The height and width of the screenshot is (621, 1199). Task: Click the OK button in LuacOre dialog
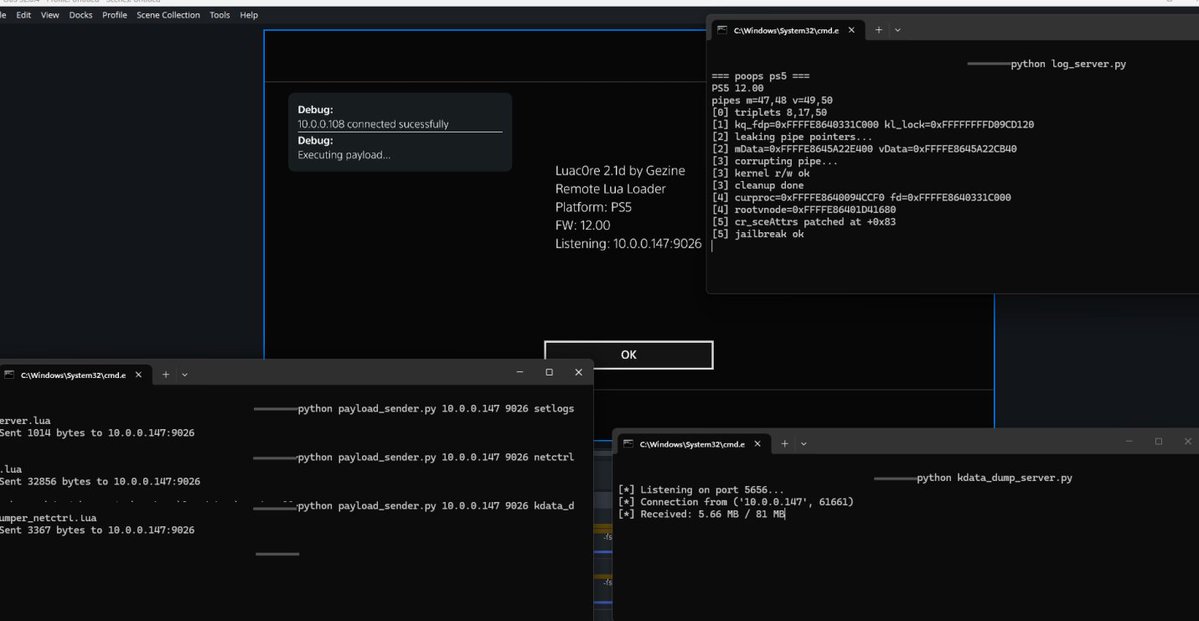pyautogui.click(x=629, y=355)
